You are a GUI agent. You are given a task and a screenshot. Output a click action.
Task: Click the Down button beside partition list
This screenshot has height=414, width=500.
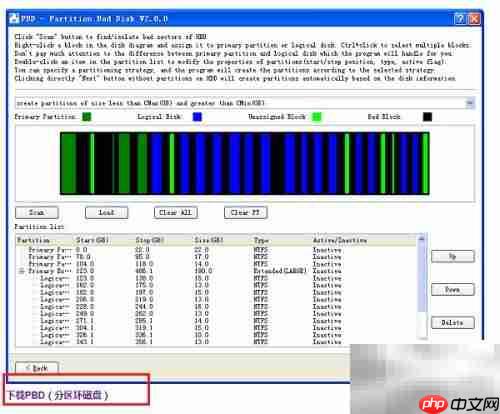pyautogui.click(x=453, y=290)
